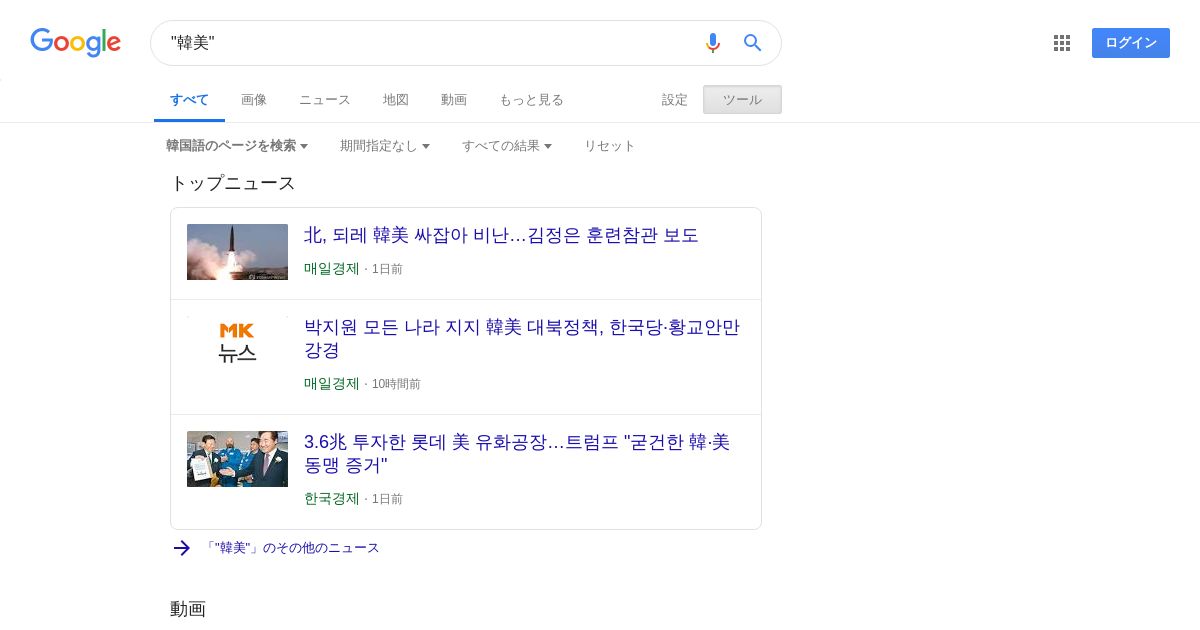Open headline 박지원 모든 나라 지지 韓美 대북정책

pos(523,339)
